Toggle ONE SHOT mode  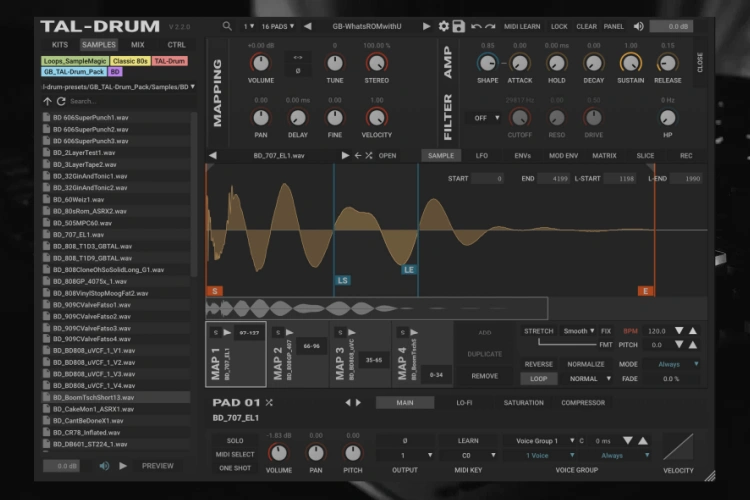tap(235, 468)
